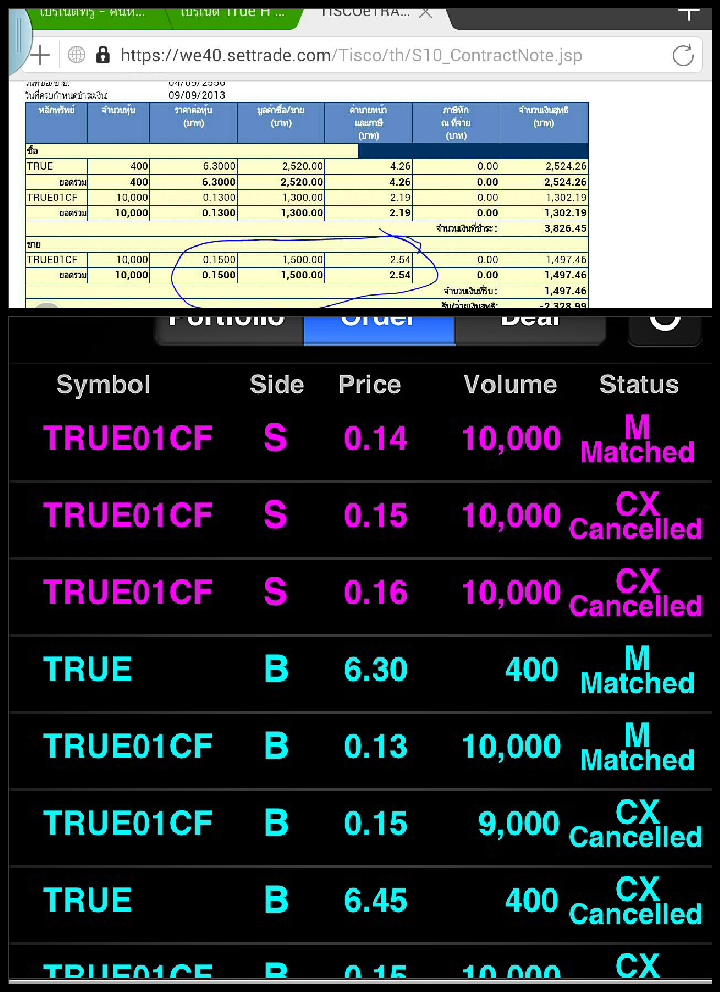This screenshot has width=720, height=992.
Task: Tap the 9,000 volume value
Action: click(x=519, y=824)
